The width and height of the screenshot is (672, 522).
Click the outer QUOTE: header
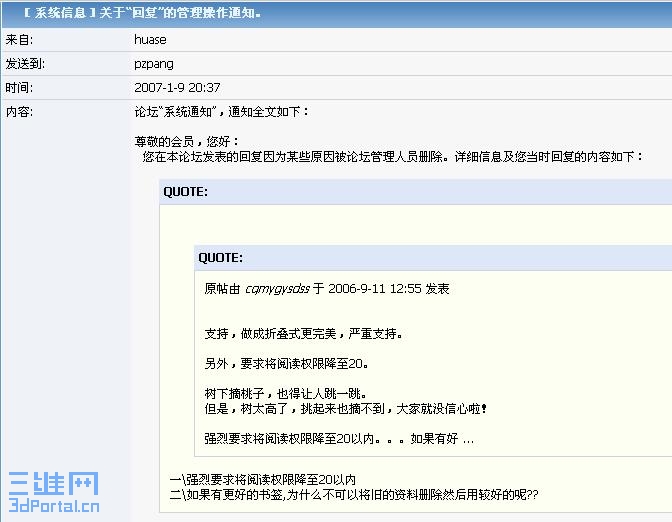pyautogui.click(x=186, y=192)
